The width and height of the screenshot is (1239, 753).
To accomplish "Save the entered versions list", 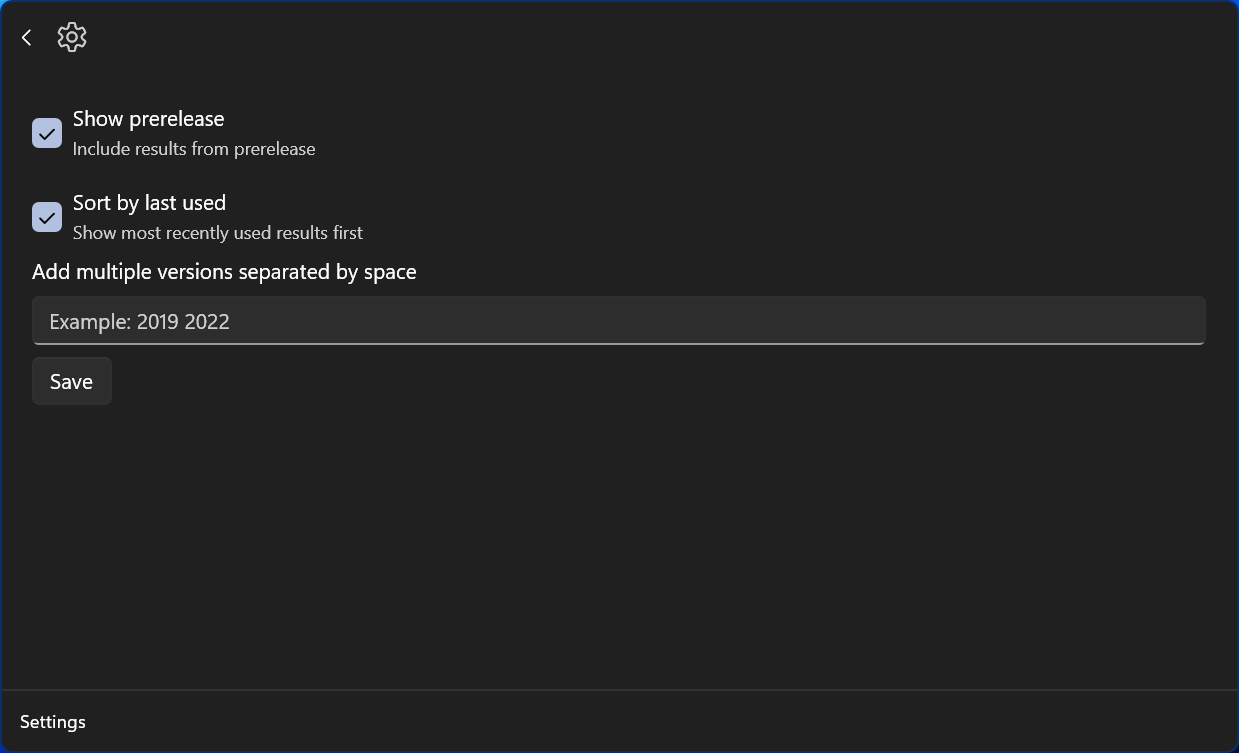I will (71, 381).
